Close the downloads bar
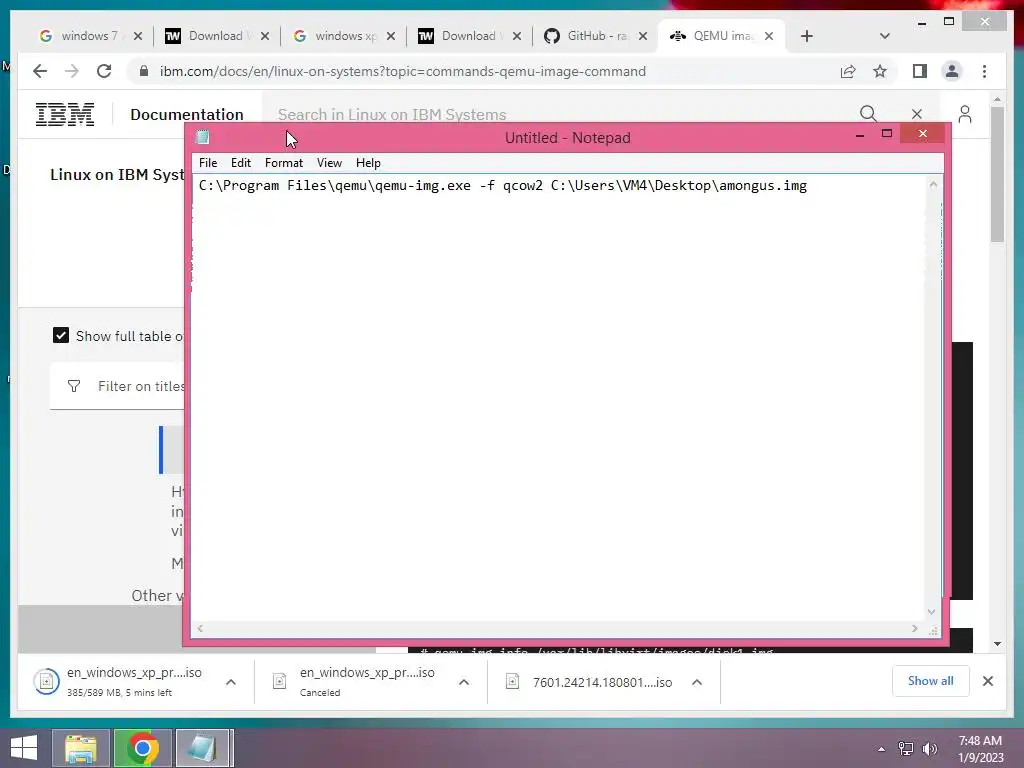Viewport: 1024px width, 768px height. [987, 681]
